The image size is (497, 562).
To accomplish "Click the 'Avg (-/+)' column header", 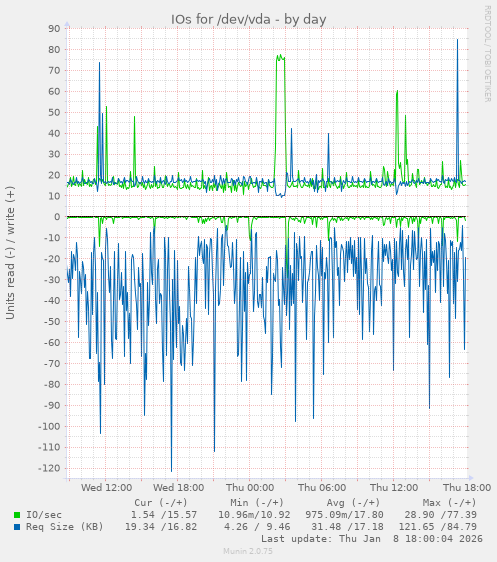I will (353, 503).
